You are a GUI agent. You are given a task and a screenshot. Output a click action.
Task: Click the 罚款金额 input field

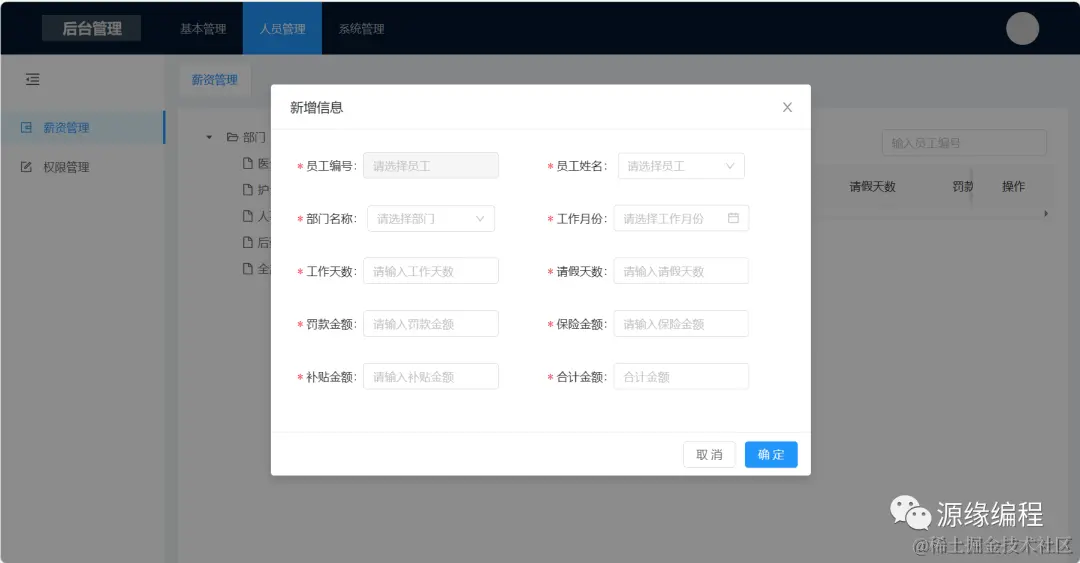click(431, 324)
